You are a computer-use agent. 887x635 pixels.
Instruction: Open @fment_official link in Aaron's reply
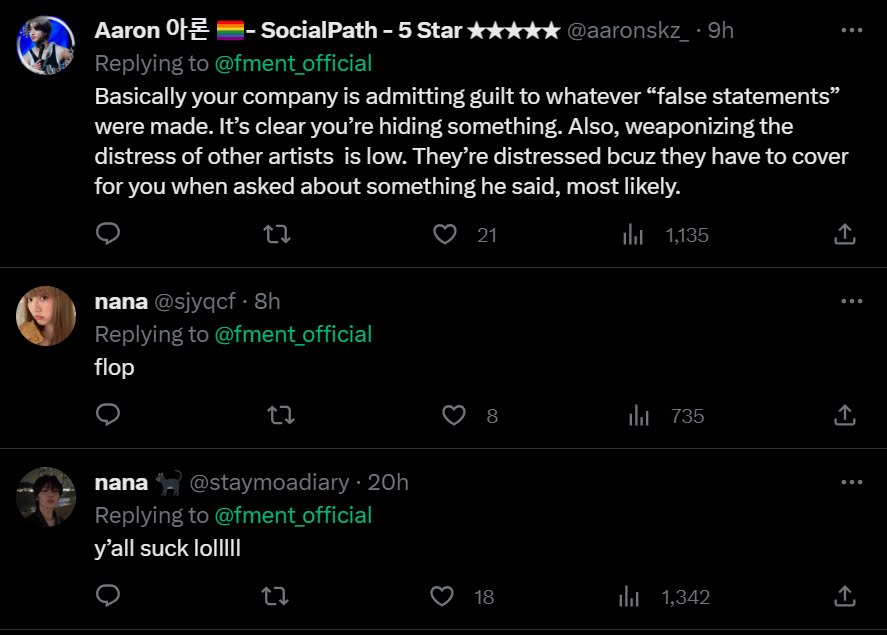(x=293, y=64)
